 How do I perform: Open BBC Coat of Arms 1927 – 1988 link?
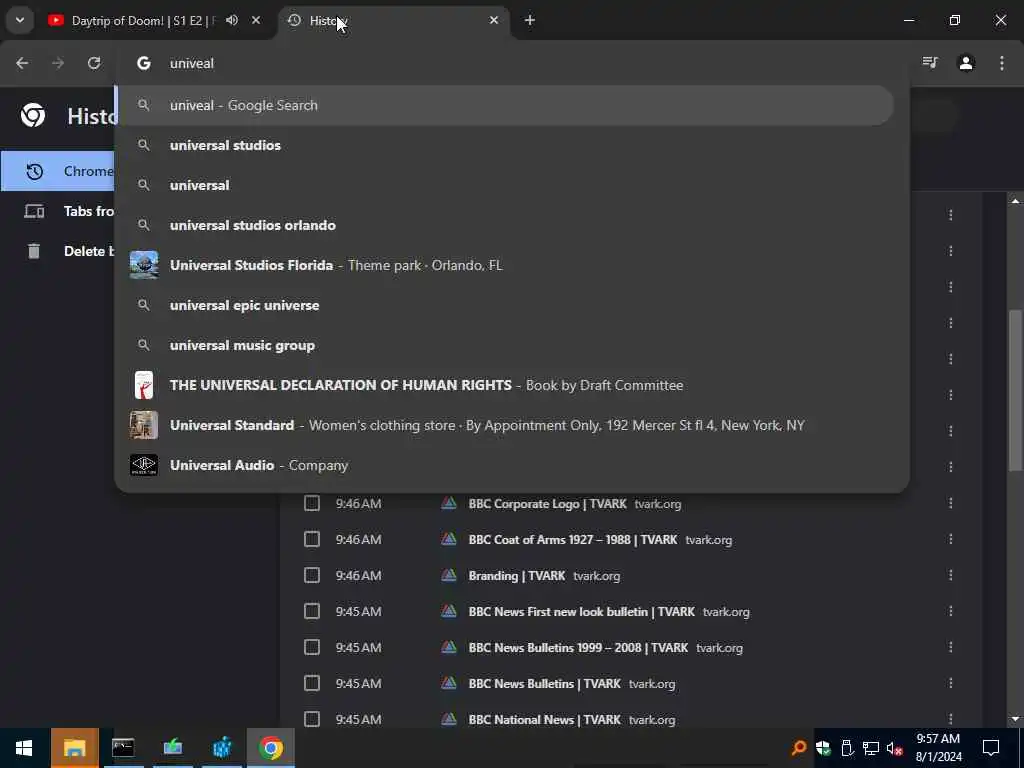573,539
